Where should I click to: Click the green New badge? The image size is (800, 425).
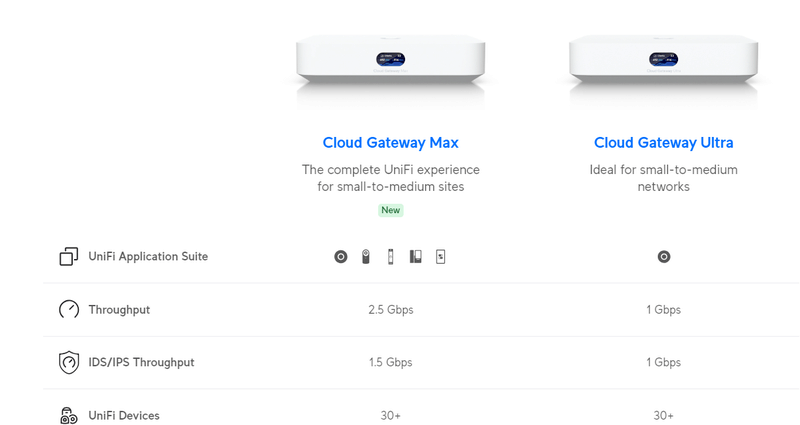(x=391, y=210)
